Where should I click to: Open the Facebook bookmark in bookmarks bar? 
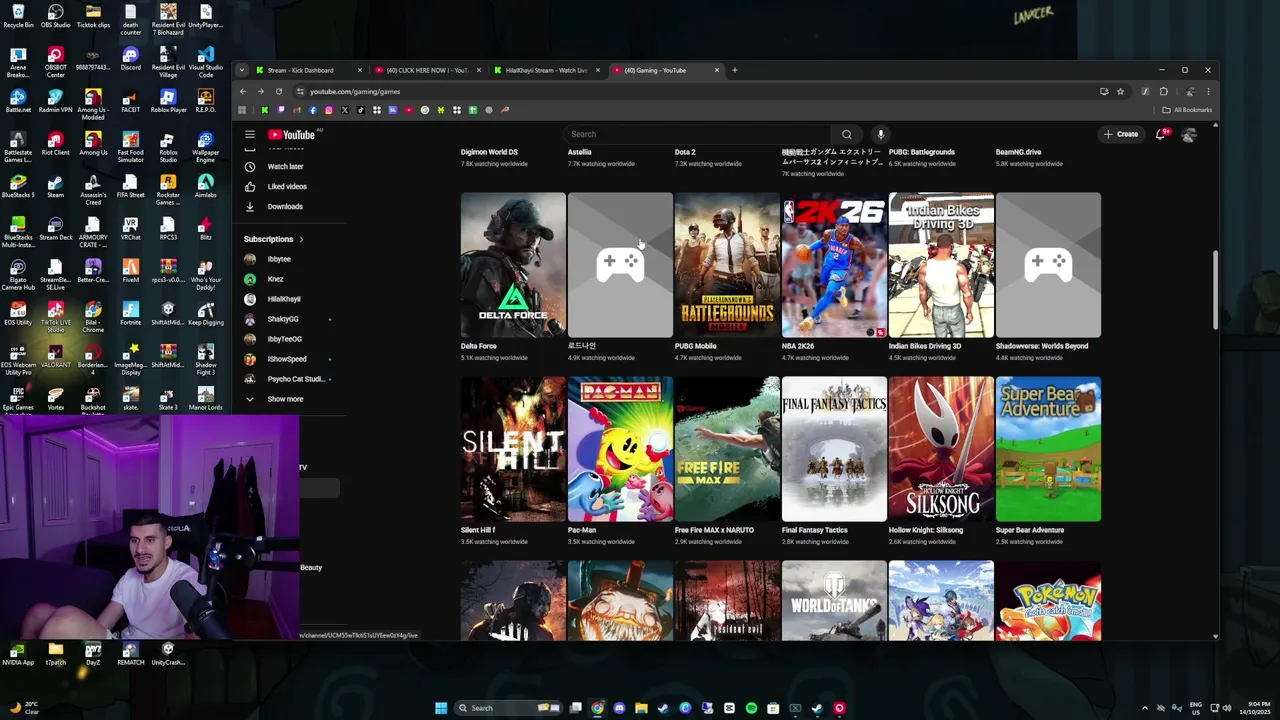[x=313, y=110]
